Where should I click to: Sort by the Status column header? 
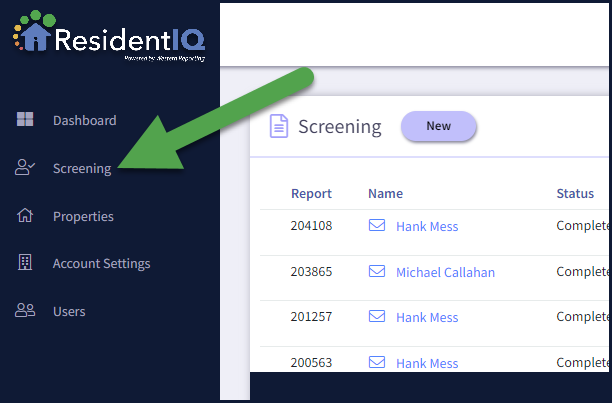(575, 194)
